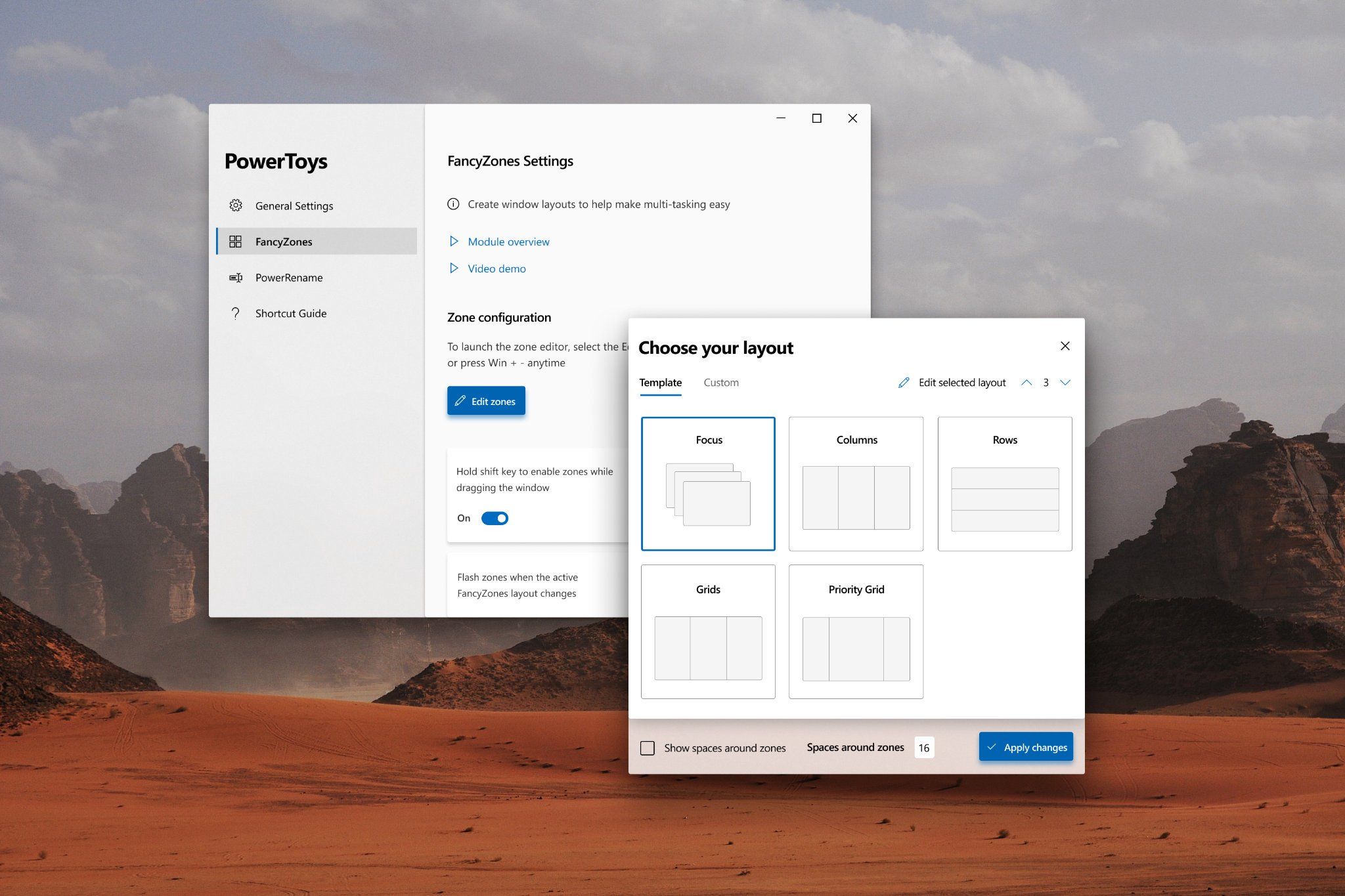This screenshot has width=1345, height=896.
Task: Close the Choose your layout dialog
Action: pos(1065,346)
